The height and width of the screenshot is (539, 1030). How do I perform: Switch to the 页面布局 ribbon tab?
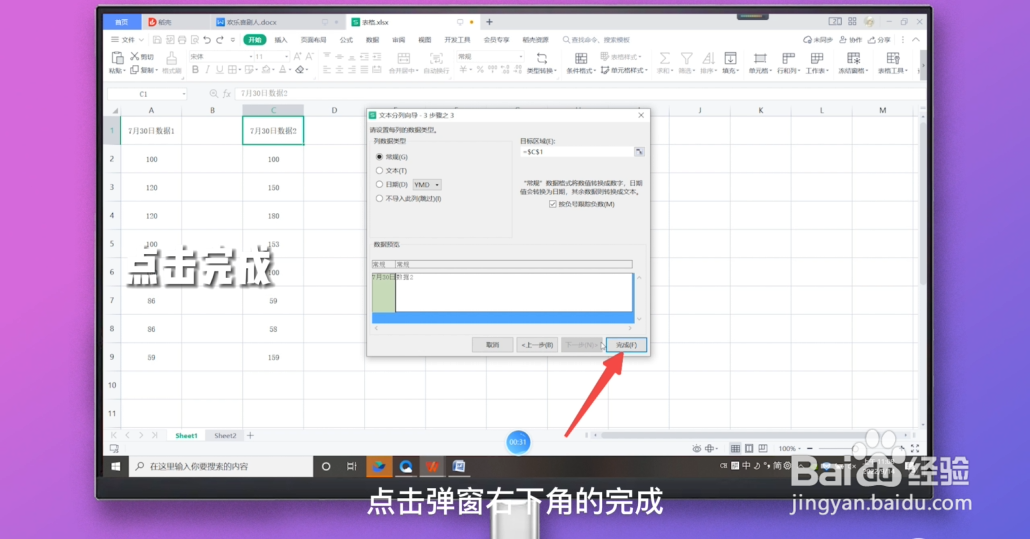point(313,40)
